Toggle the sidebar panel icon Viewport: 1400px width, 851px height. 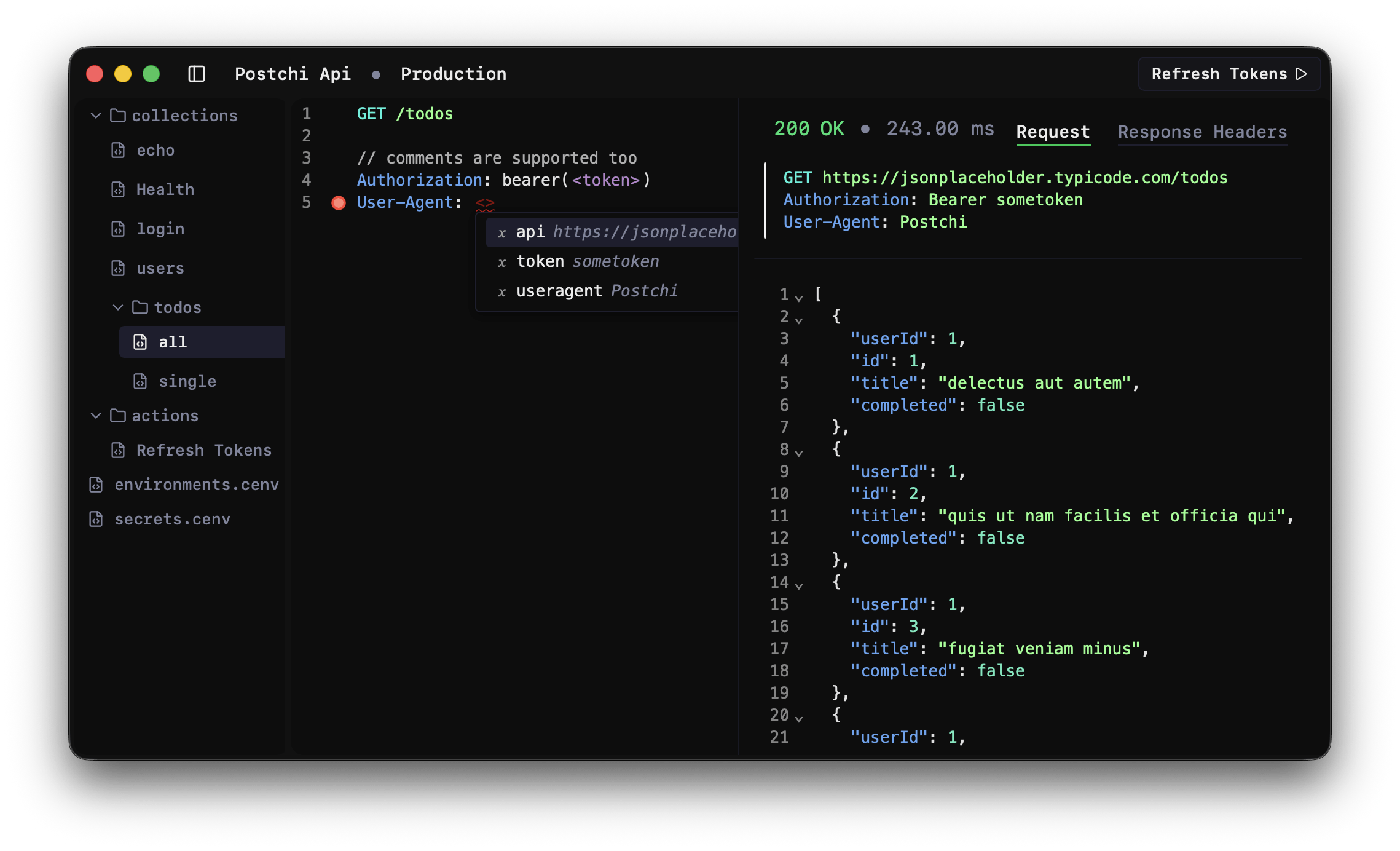pyautogui.click(x=196, y=74)
